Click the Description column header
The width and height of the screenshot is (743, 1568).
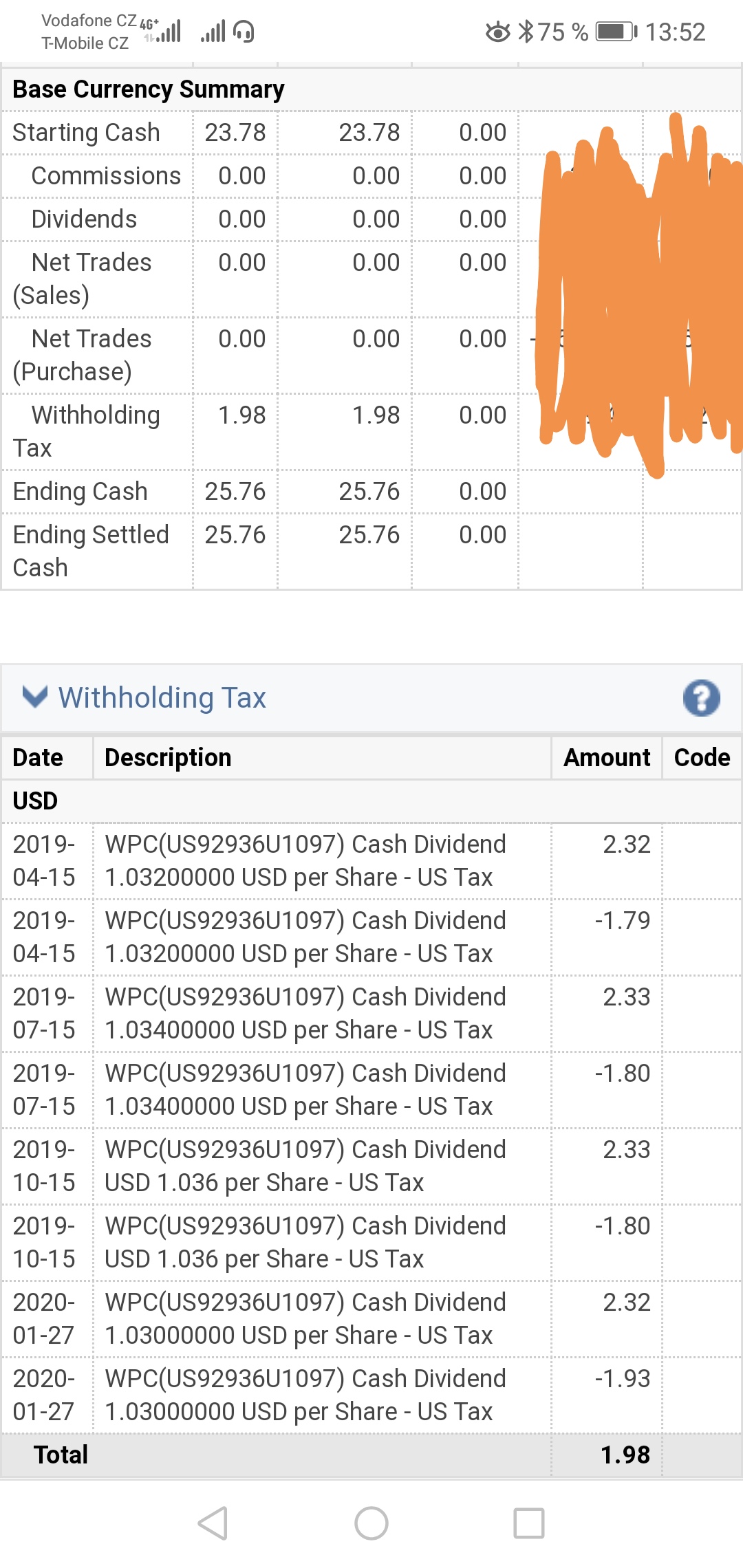click(168, 757)
